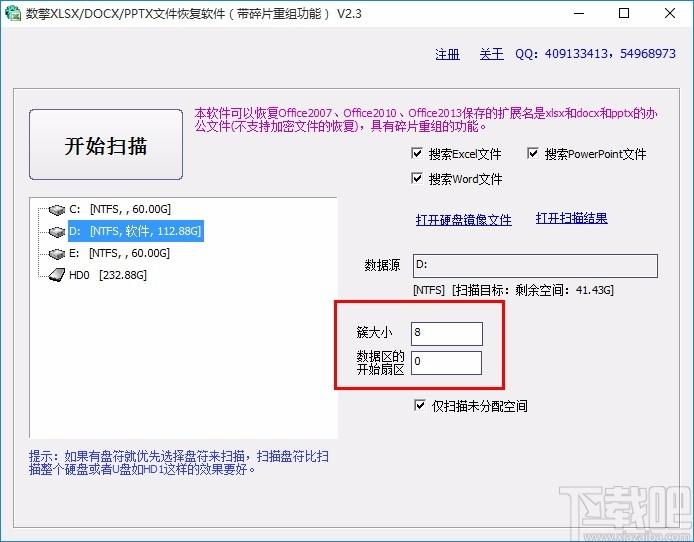Click the app icon in the title bar
This screenshot has height=542, width=694.
click(13, 13)
